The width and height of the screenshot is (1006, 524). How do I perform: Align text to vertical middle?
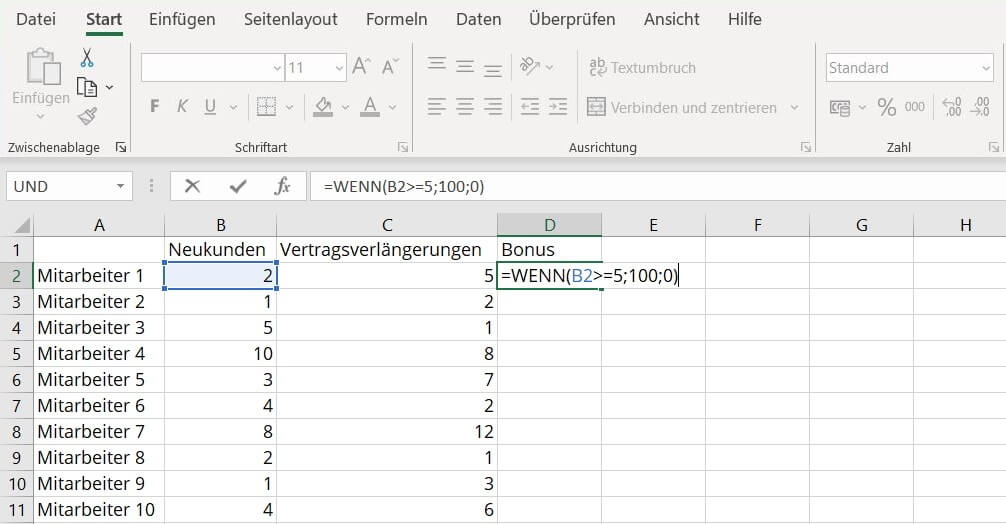pos(465,66)
